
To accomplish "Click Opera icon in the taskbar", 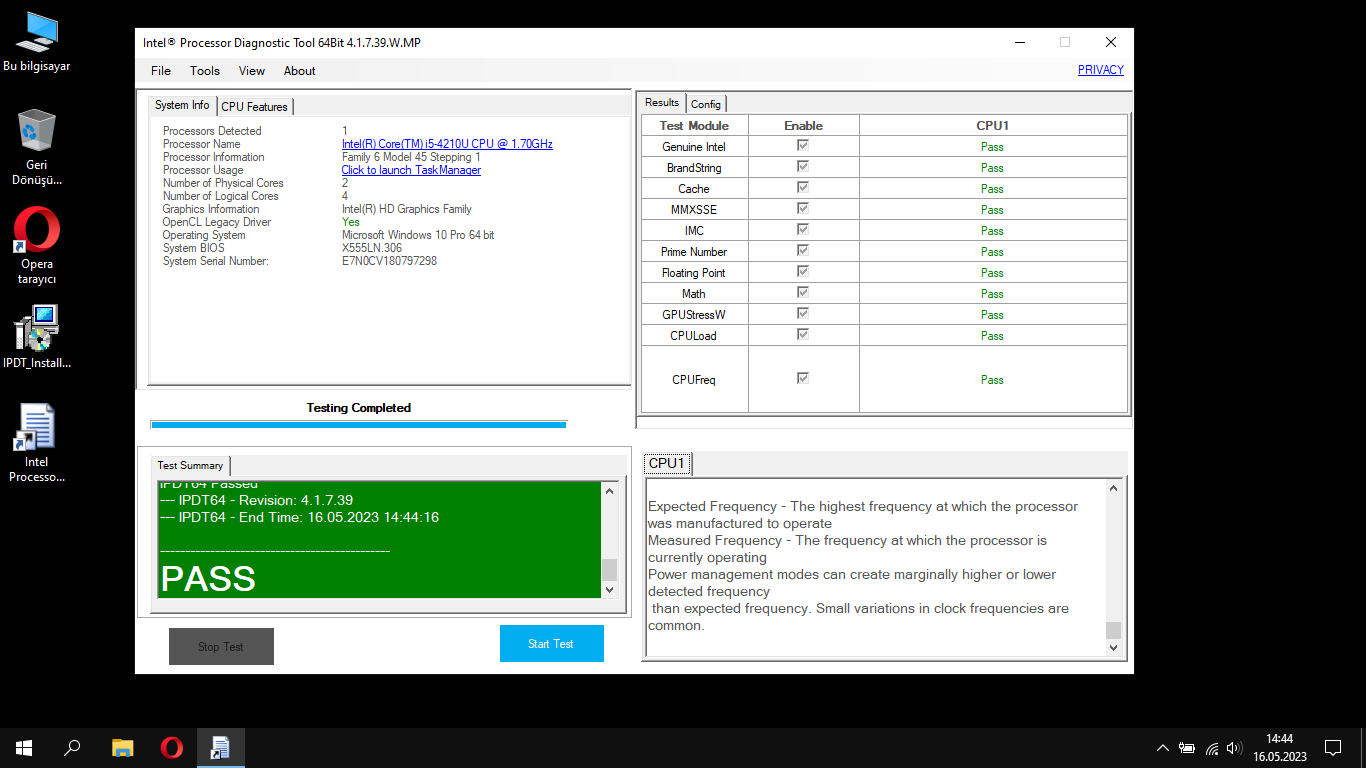I will pos(171,747).
